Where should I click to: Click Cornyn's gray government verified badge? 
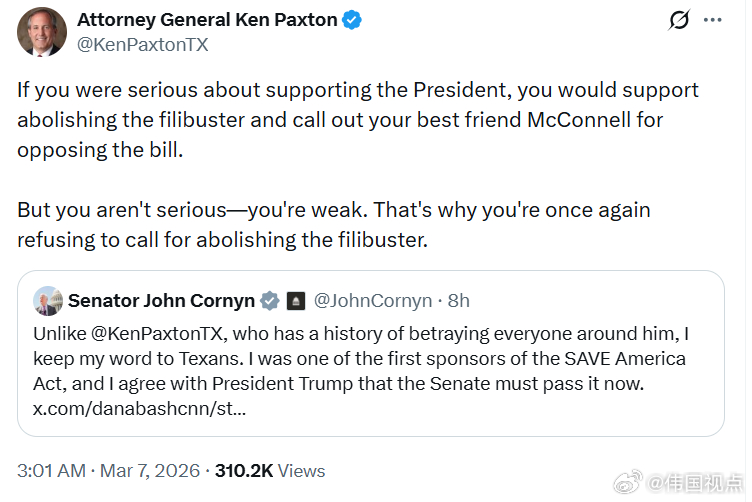coord(270,300)
